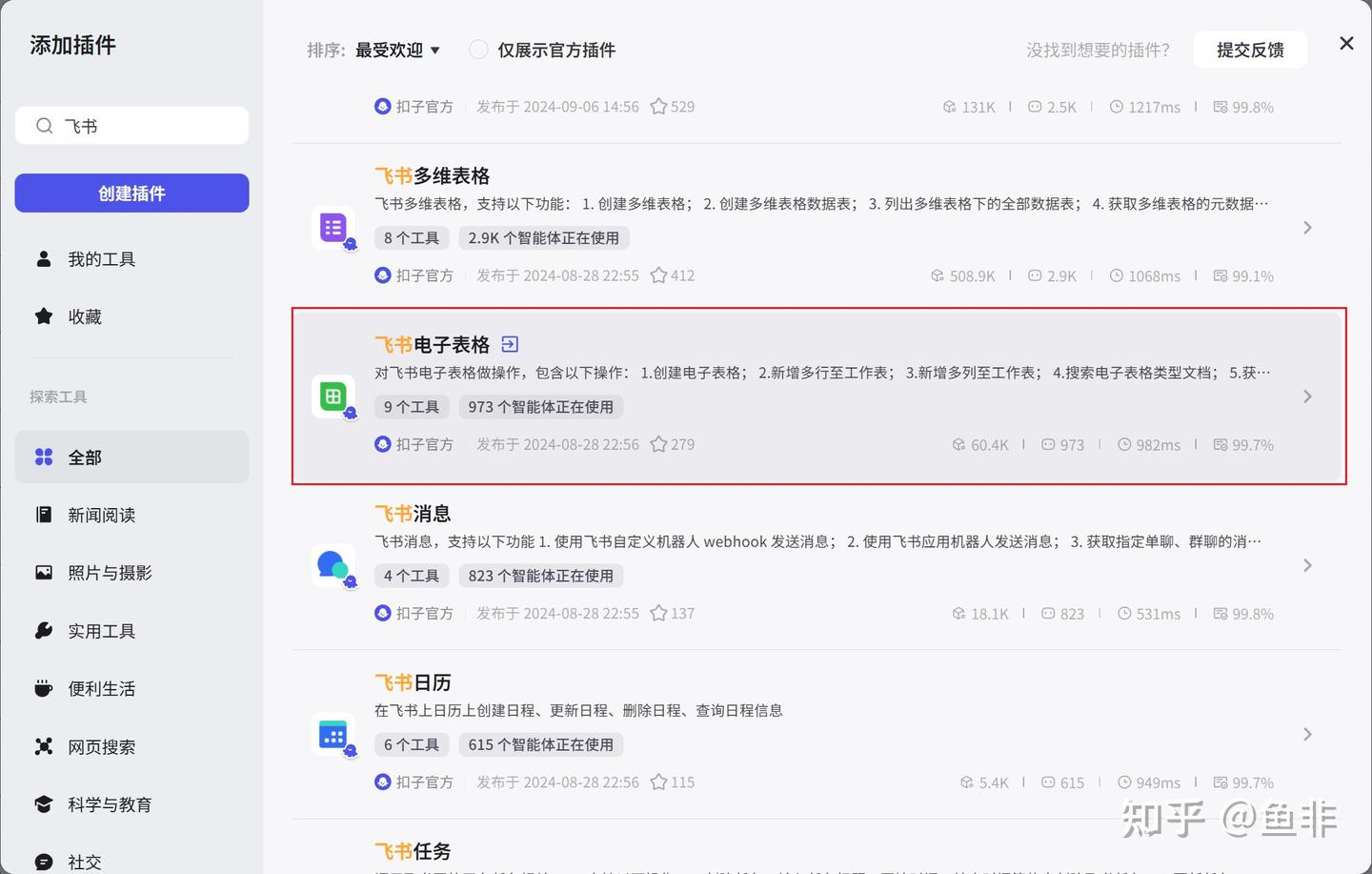Switch to the 新闻阅读 category
The image size is (1372, 874).
131,515
